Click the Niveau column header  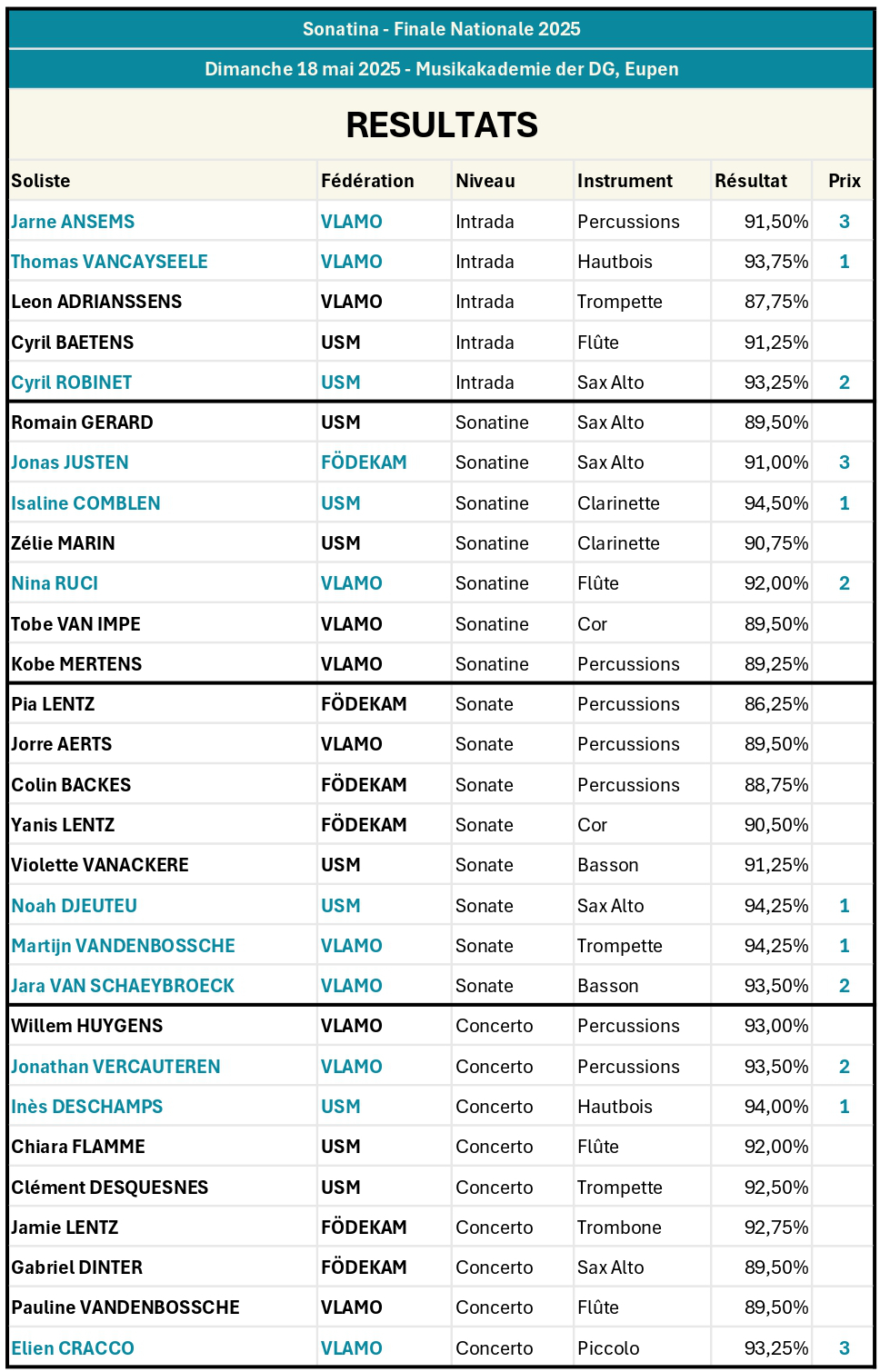[485, 181]
